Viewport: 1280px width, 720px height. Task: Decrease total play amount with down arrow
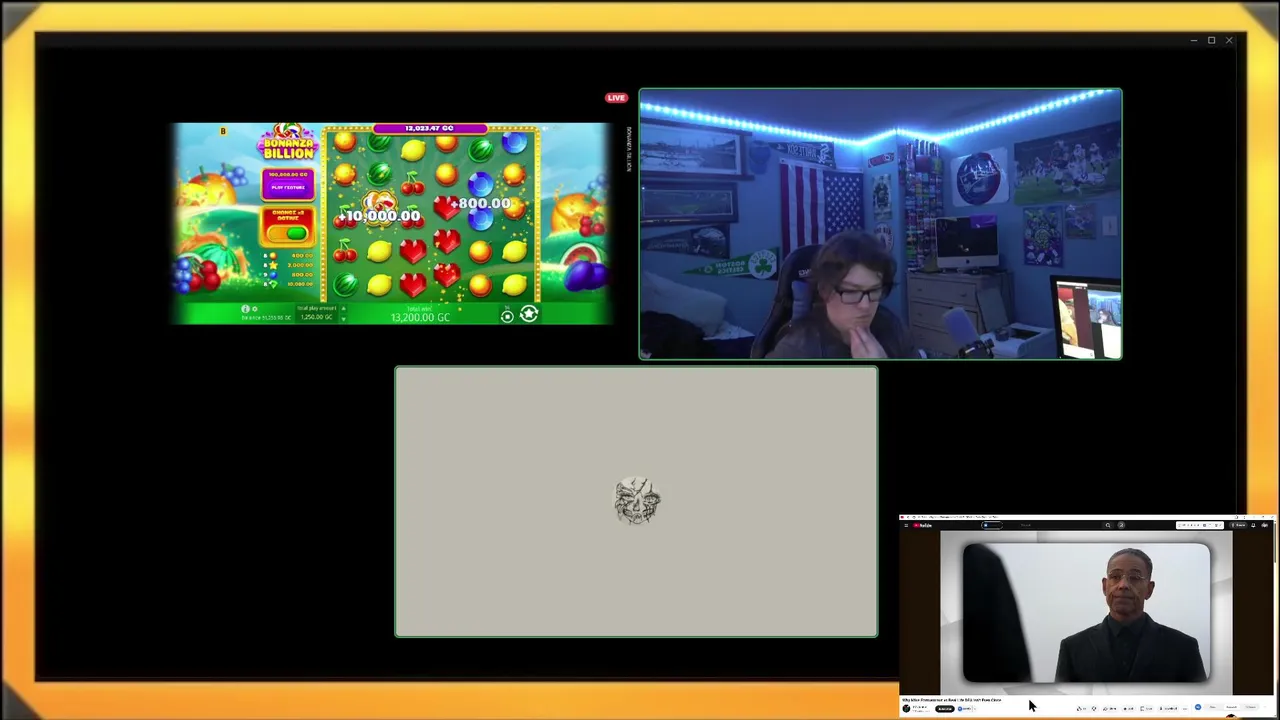point(344,319)
